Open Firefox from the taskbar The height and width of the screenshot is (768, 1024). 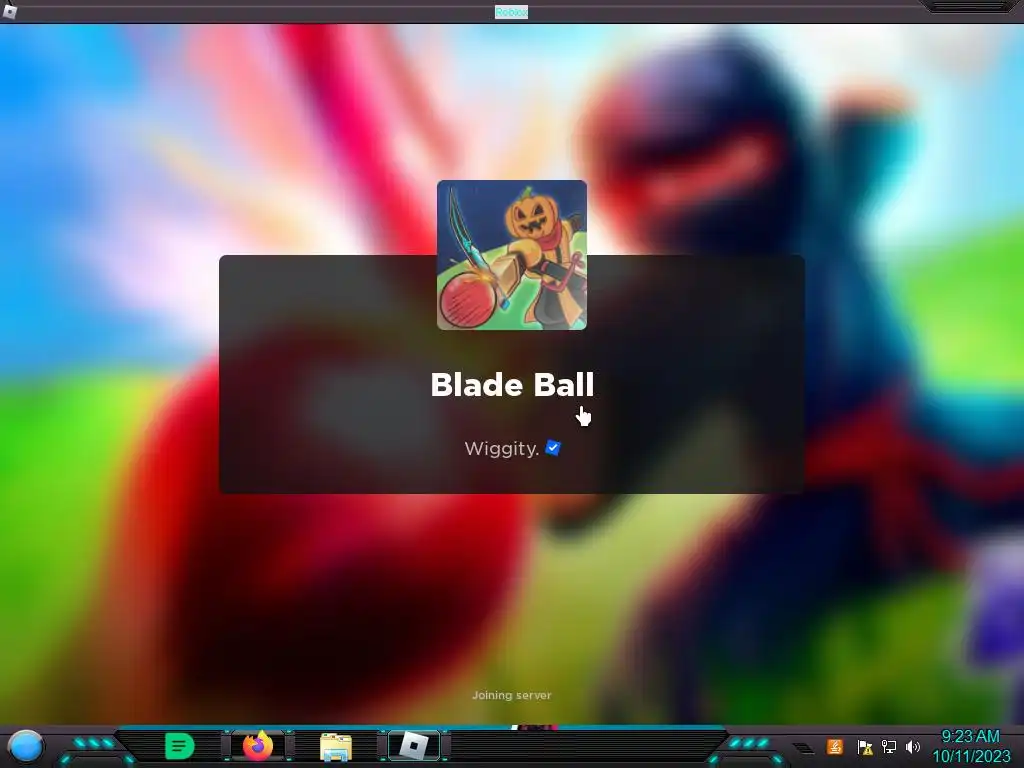click(x=258, y=746)
